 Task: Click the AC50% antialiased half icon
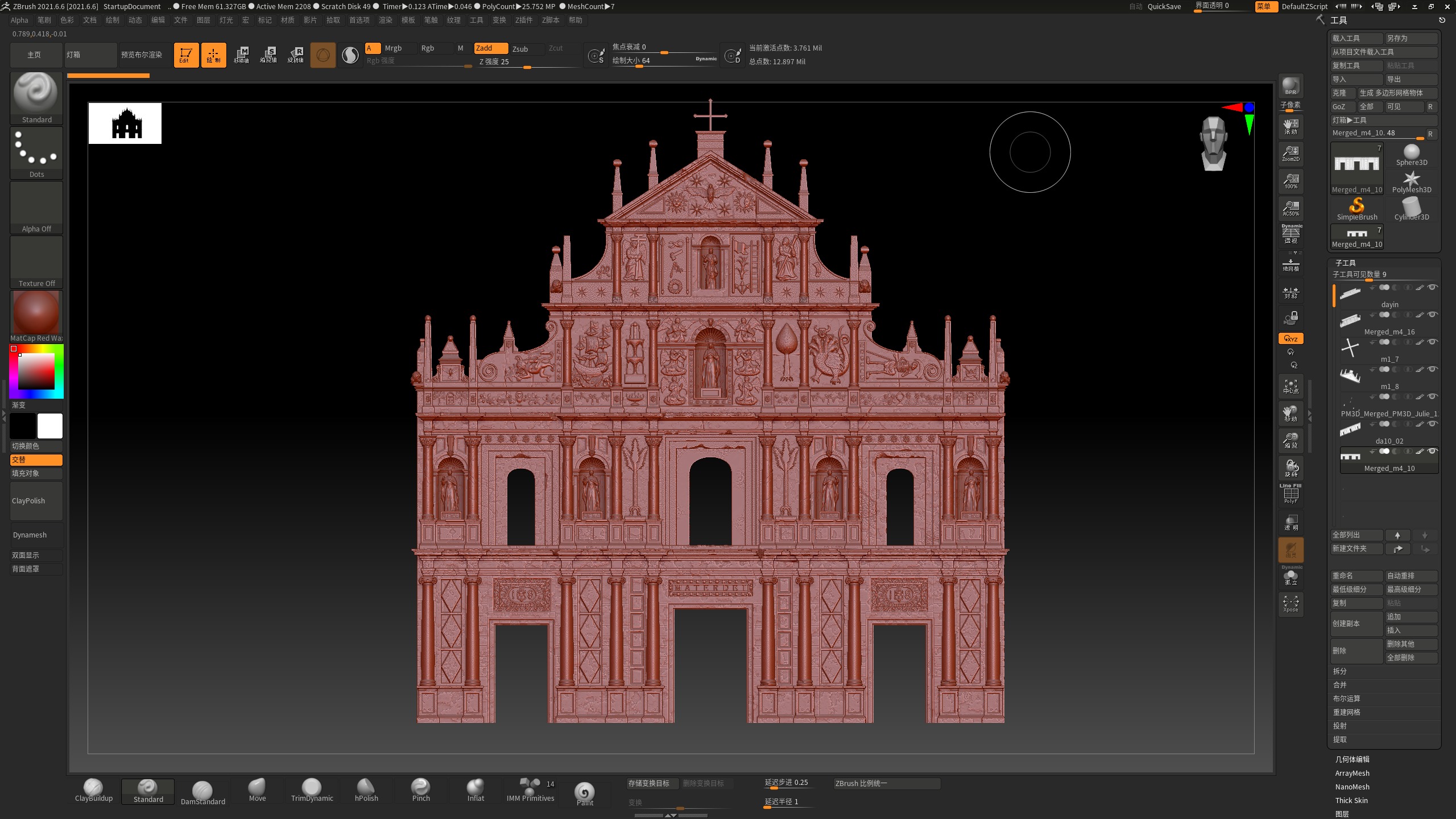(x=1290, y=208)
